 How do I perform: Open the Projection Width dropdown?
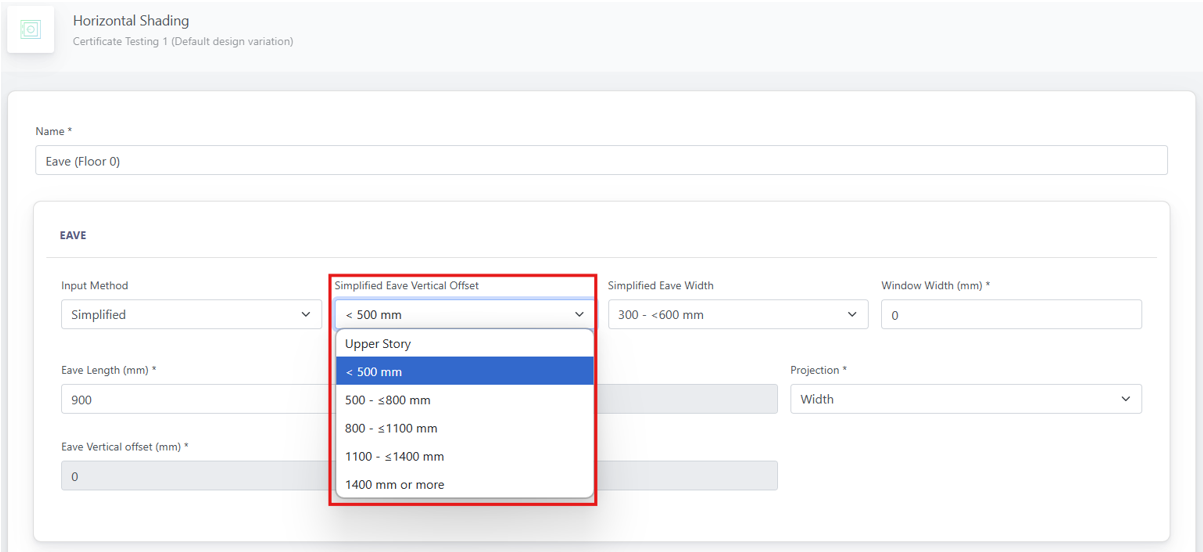tap(966, 399)
